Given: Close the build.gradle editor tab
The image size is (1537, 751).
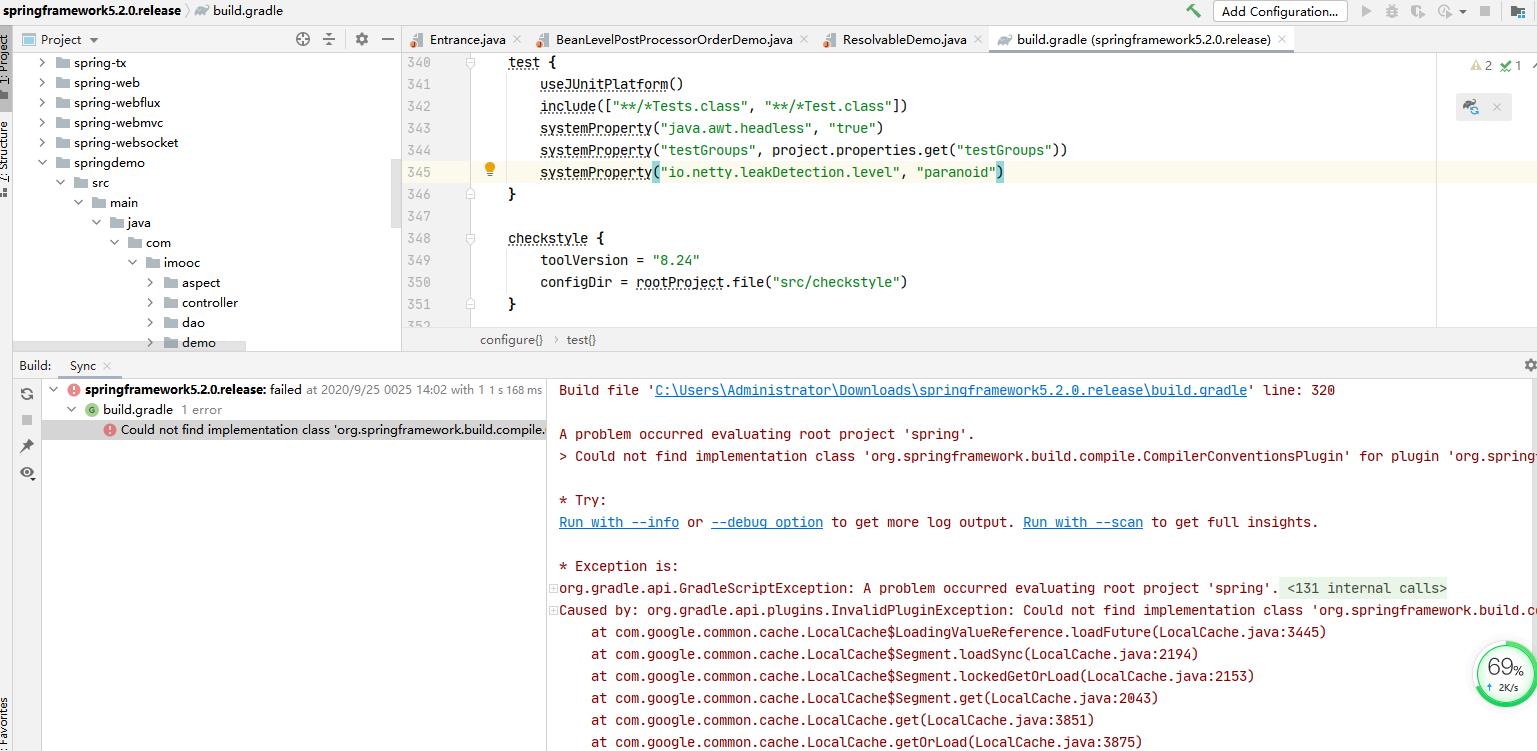Looking at the screenshot, I should tap(1281, 39).
